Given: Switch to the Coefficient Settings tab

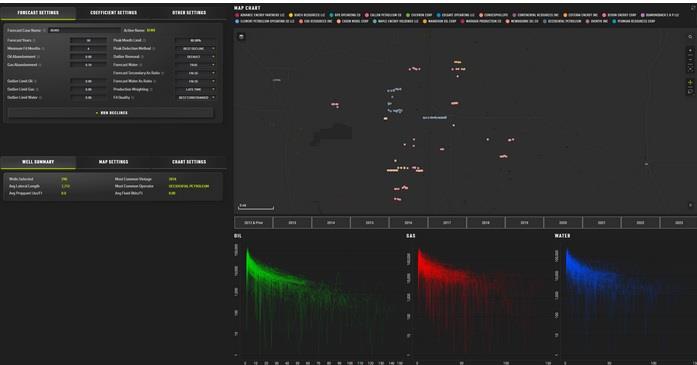Looking at the screenshot, I should [113, 12].
